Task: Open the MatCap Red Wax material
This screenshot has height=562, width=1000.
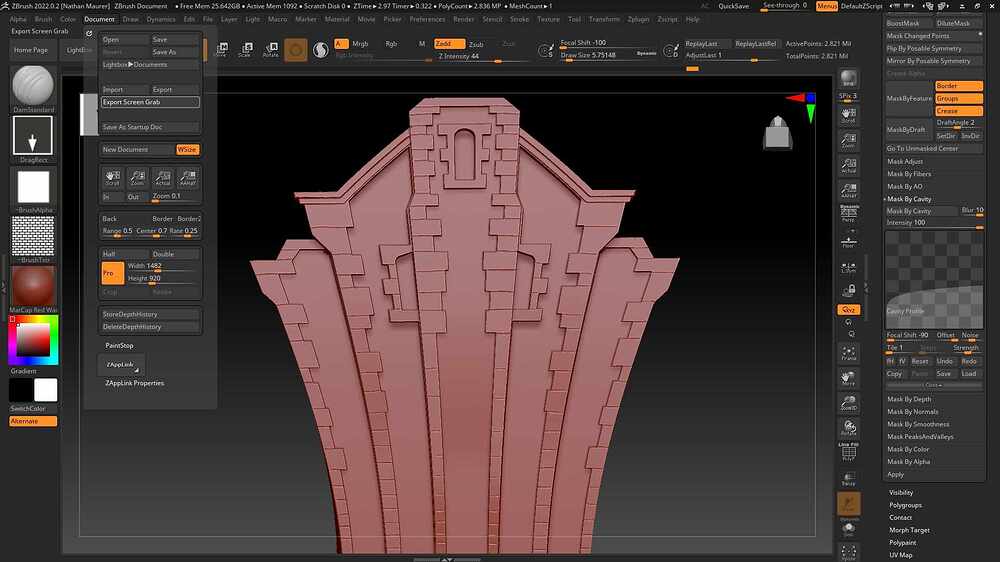Action: click(33, 286)
